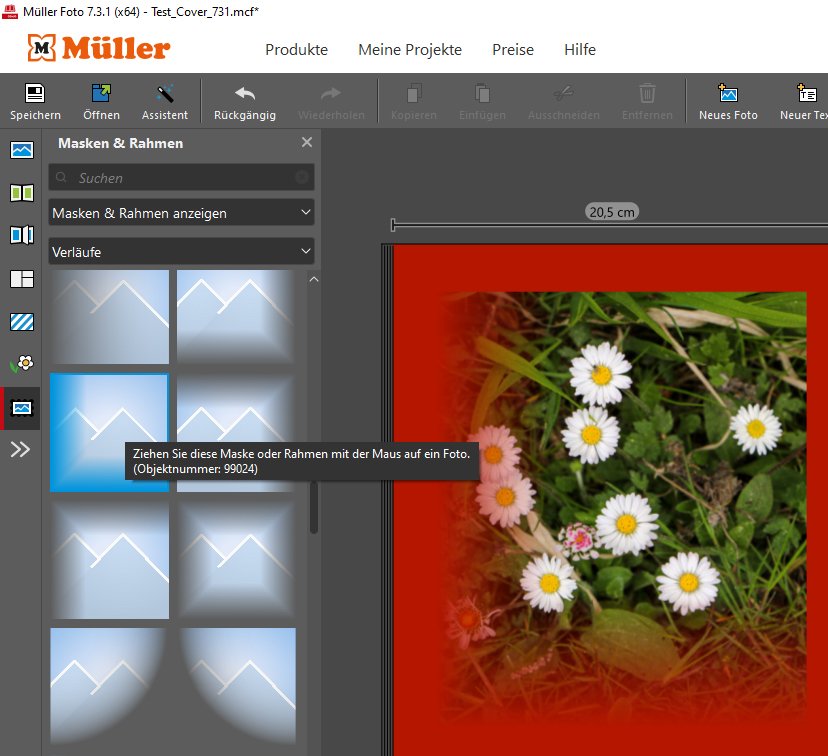Click the Hilfe menu item

[x=580, y=50]
